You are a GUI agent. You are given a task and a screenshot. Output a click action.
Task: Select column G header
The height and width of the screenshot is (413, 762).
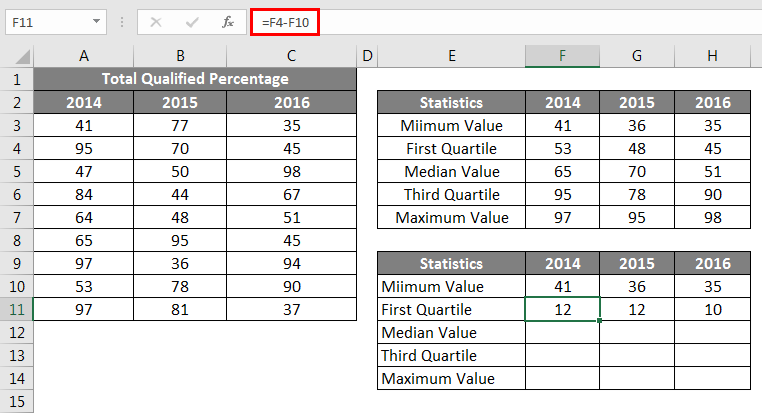click(637, 56)
